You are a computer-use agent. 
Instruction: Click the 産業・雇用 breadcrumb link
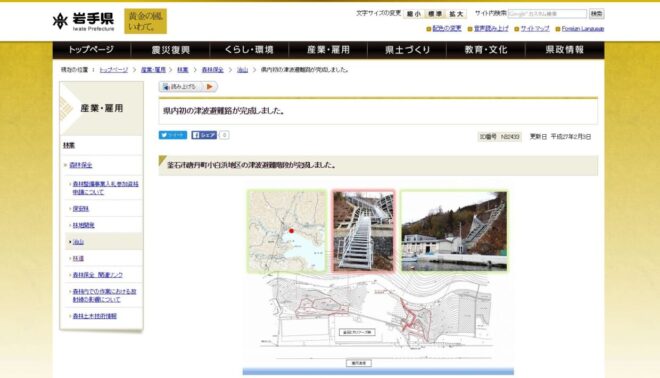153,70
